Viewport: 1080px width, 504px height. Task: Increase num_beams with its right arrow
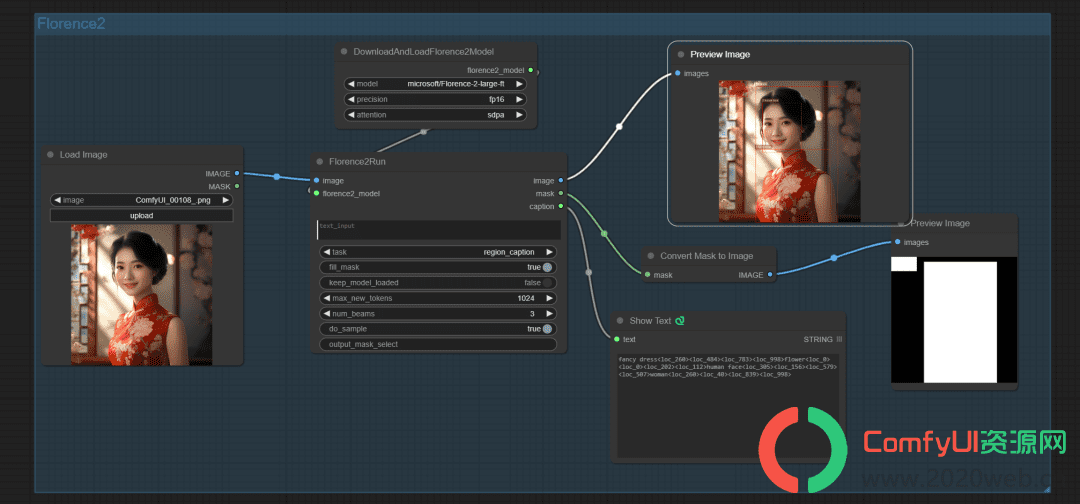coord(549,314)
